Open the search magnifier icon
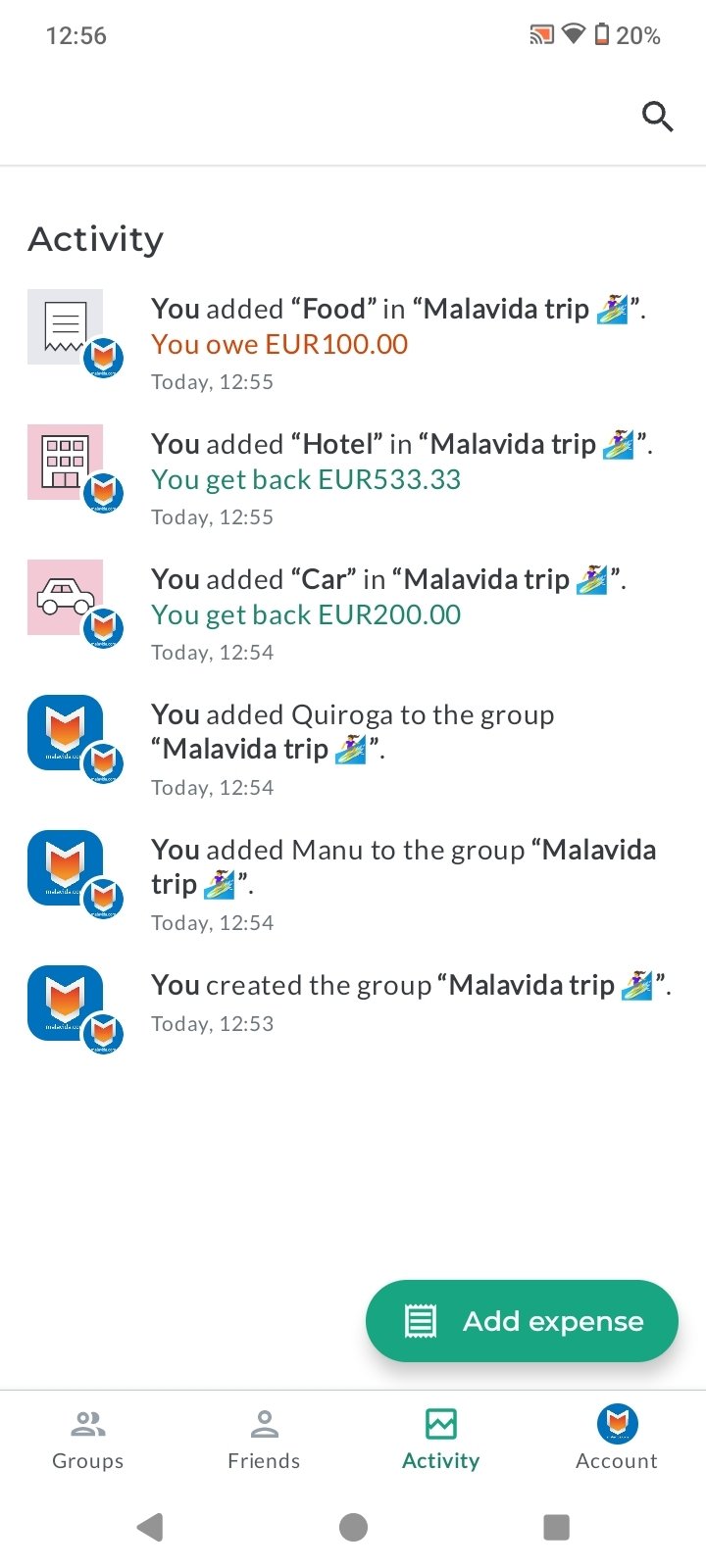 point(657,117)
